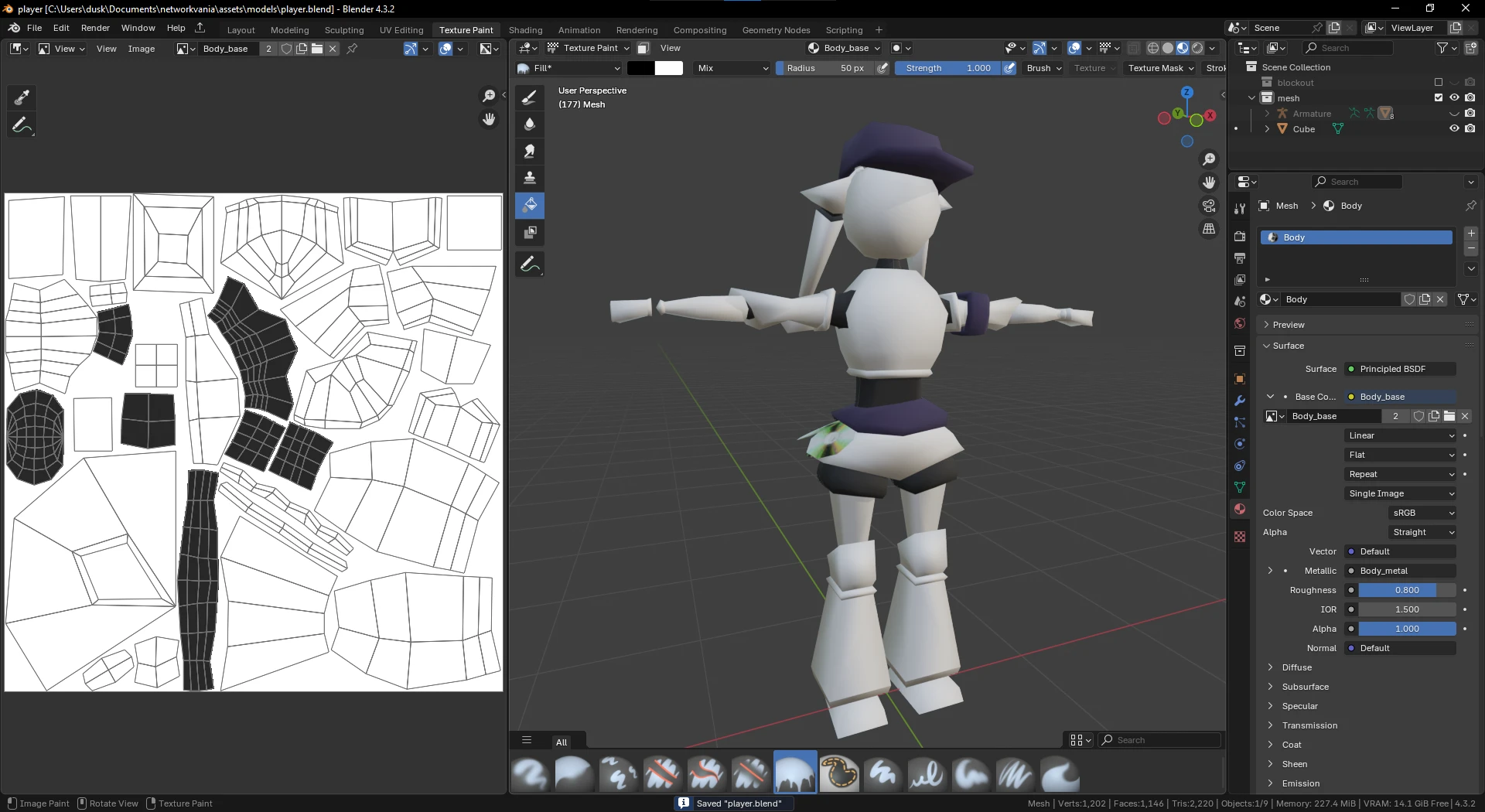This screenshot has width=1485, height=812.
Task: Click the new collection icon in outliner
Action: coord(1471,48)
